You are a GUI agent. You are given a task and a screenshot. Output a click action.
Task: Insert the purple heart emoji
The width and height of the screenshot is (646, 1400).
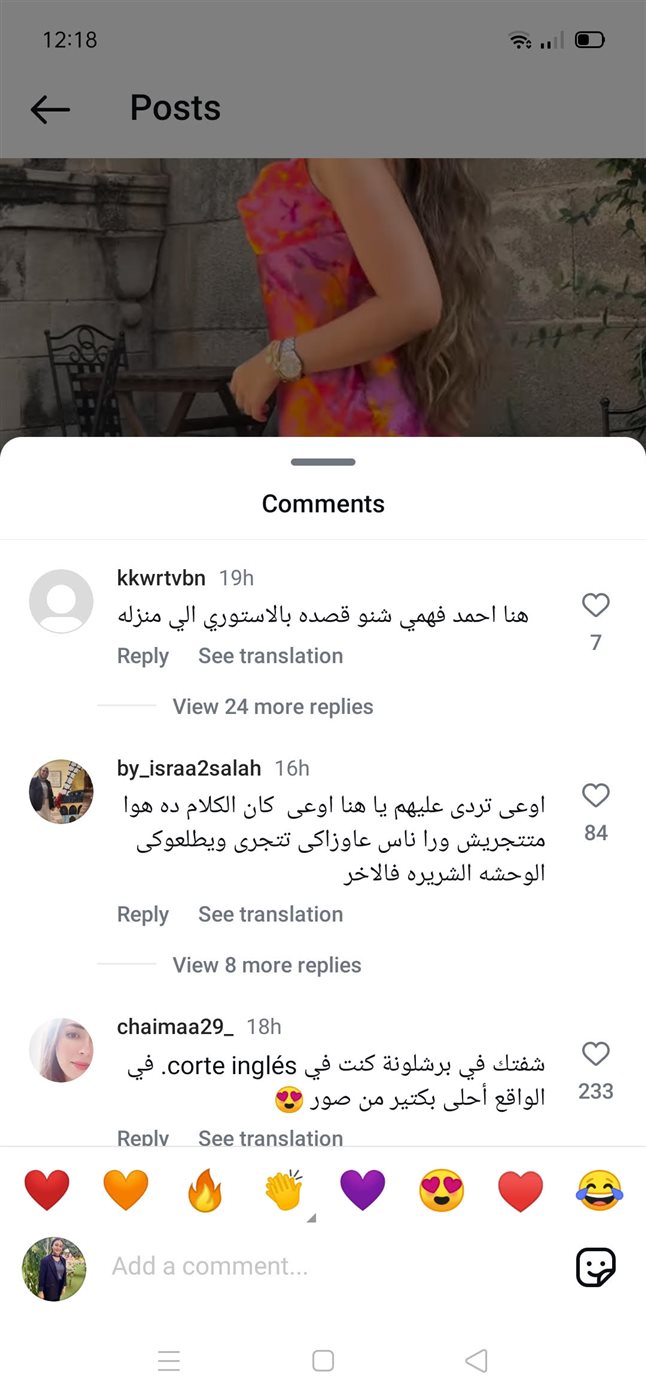pos(363,1192)
